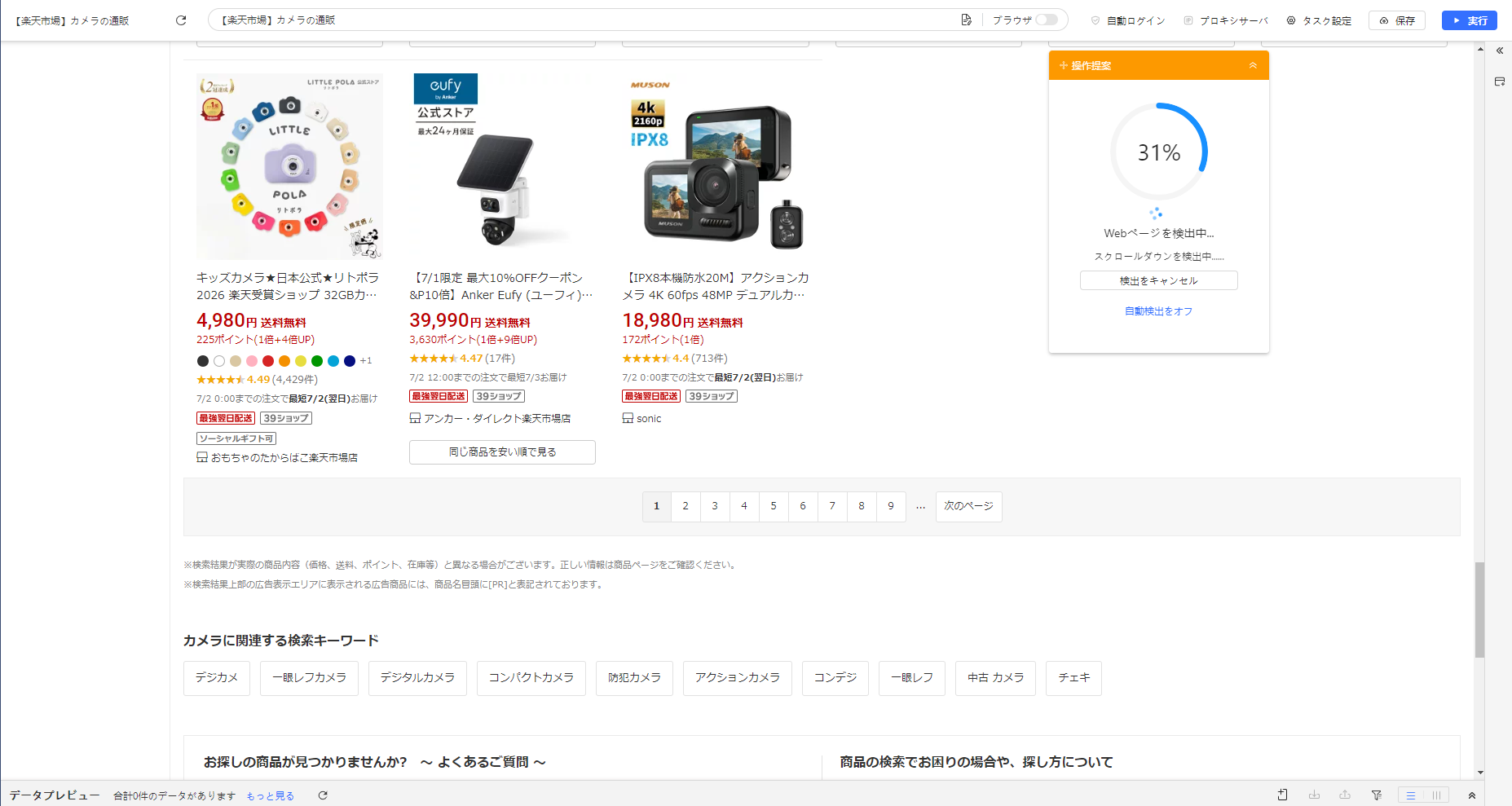This screenshot has height=806, width=1512.
Task: Select the green color swatch
Action: [317, 361]
